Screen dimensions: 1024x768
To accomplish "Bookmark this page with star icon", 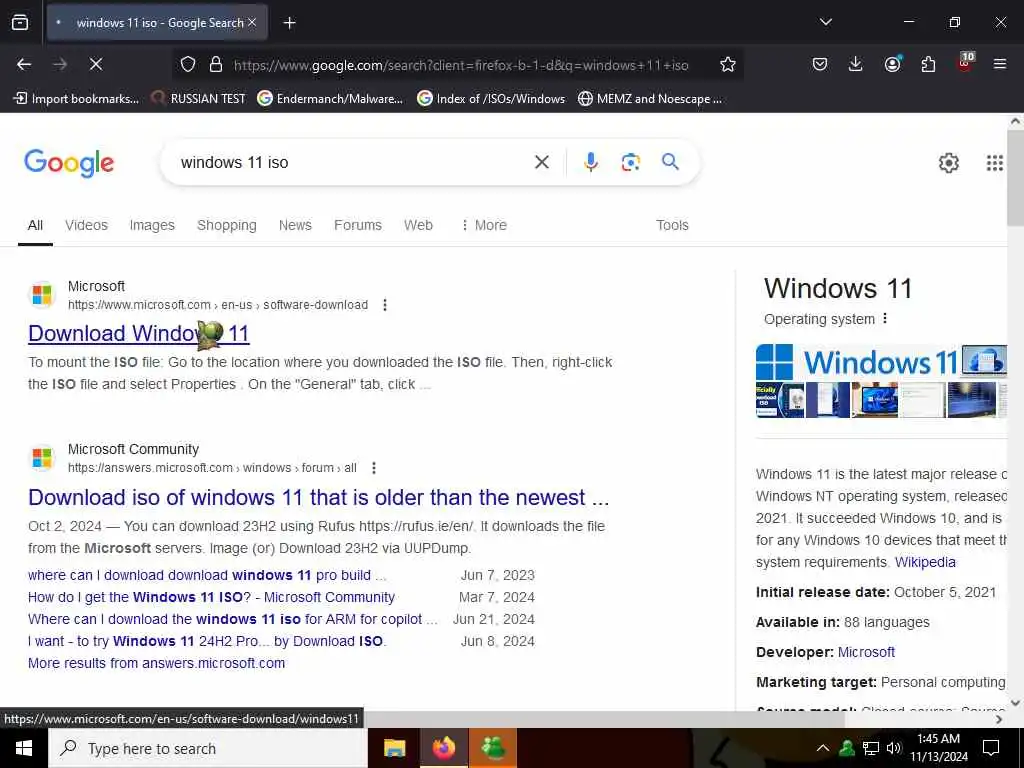I will (728, 64).
